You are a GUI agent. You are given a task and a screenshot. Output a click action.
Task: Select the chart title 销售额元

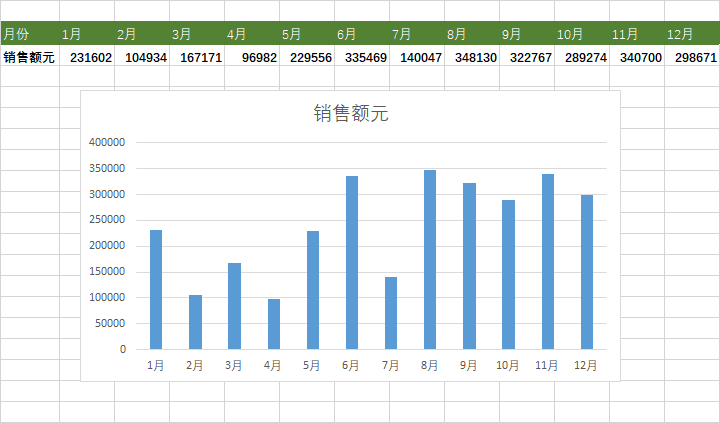[351, 113]
